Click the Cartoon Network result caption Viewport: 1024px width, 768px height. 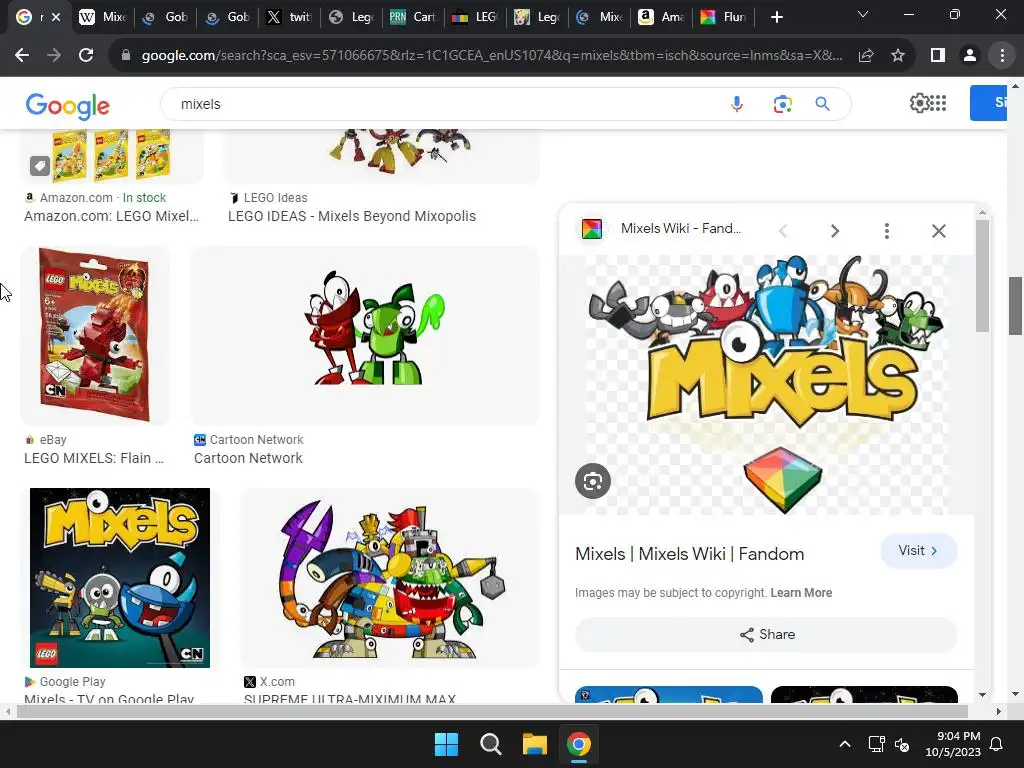(x=248, y=458)
